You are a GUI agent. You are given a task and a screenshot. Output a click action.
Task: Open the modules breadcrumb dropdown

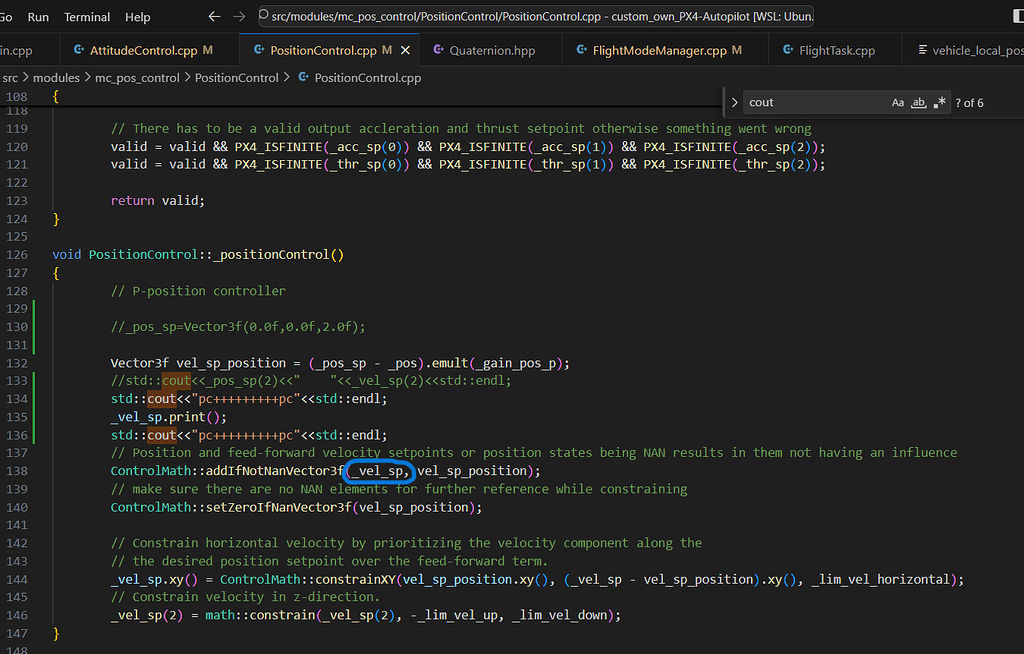(56, 77)
